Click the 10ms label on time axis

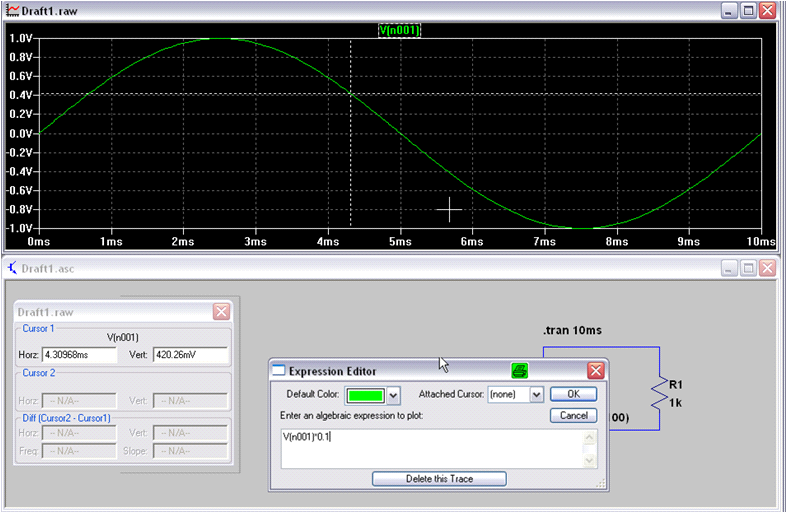point(761,241)
